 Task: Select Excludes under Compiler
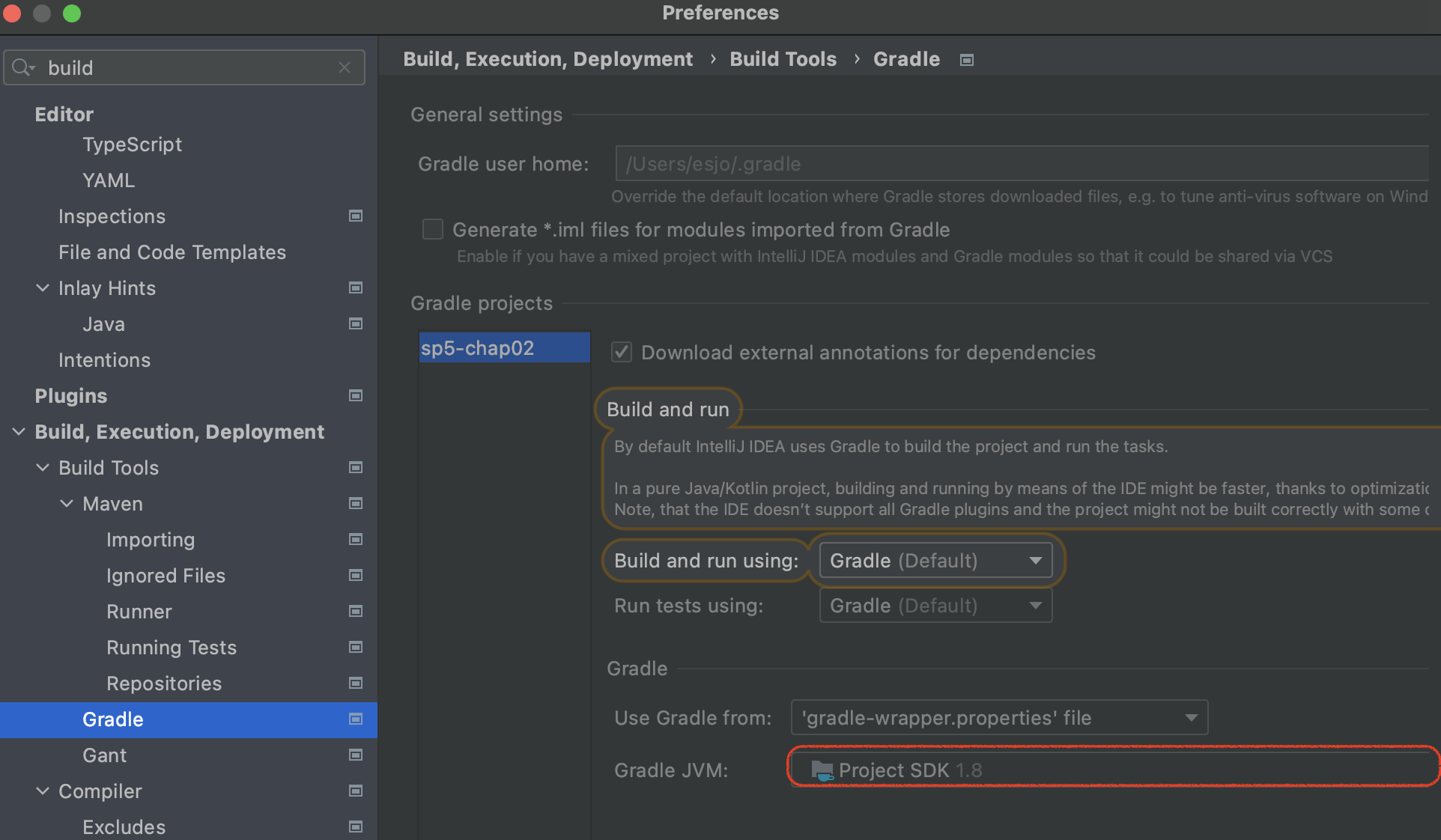pos(124,827)
